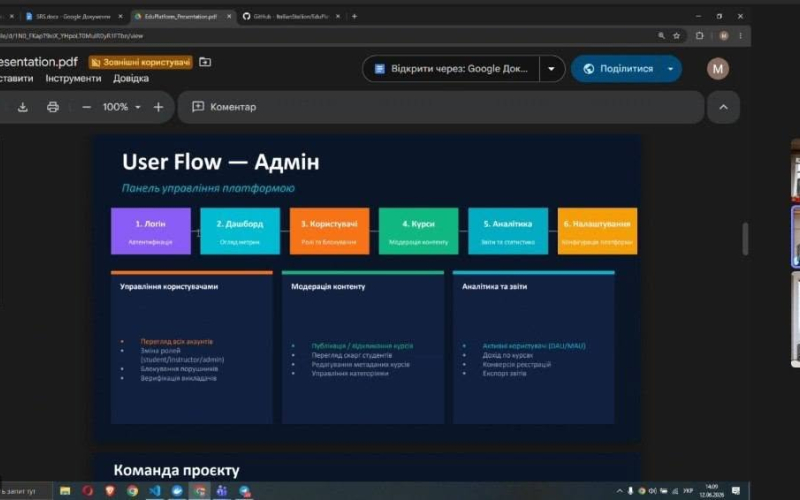
Task: Click the yellow '6. Налаштування' flow box
Action: [x=597, y=231]
